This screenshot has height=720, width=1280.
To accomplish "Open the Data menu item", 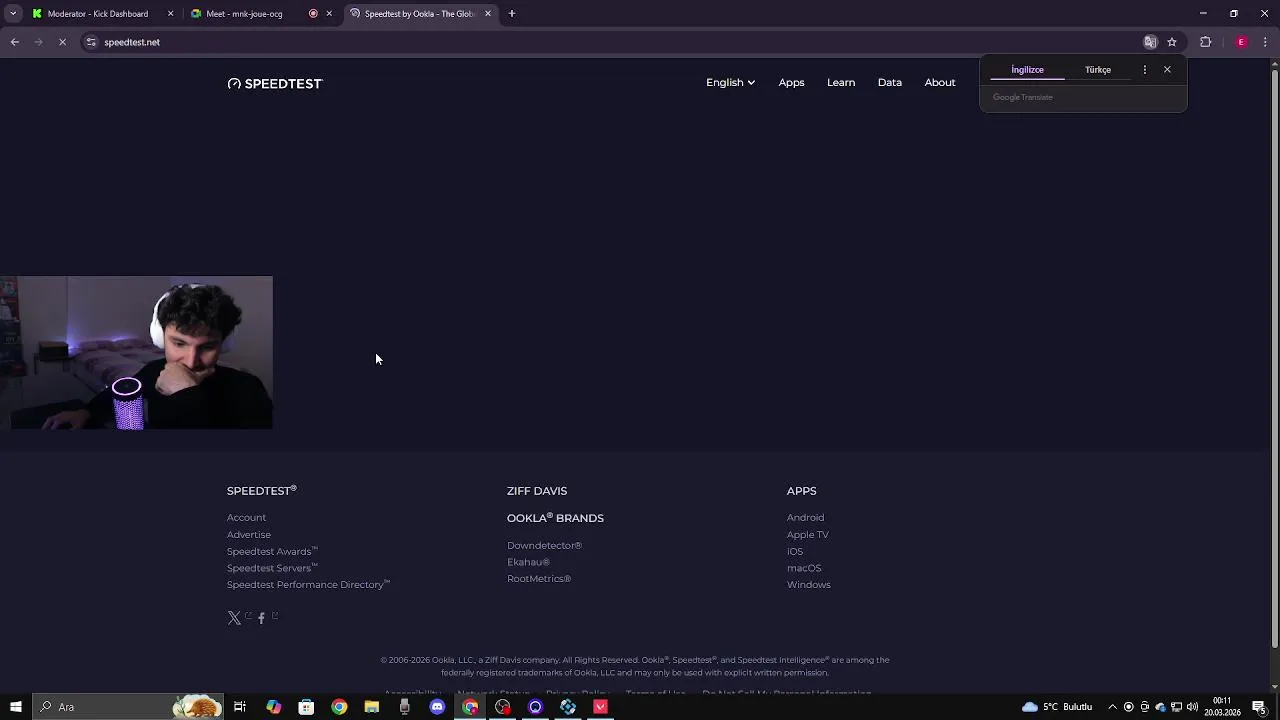I will click(890, 82).
